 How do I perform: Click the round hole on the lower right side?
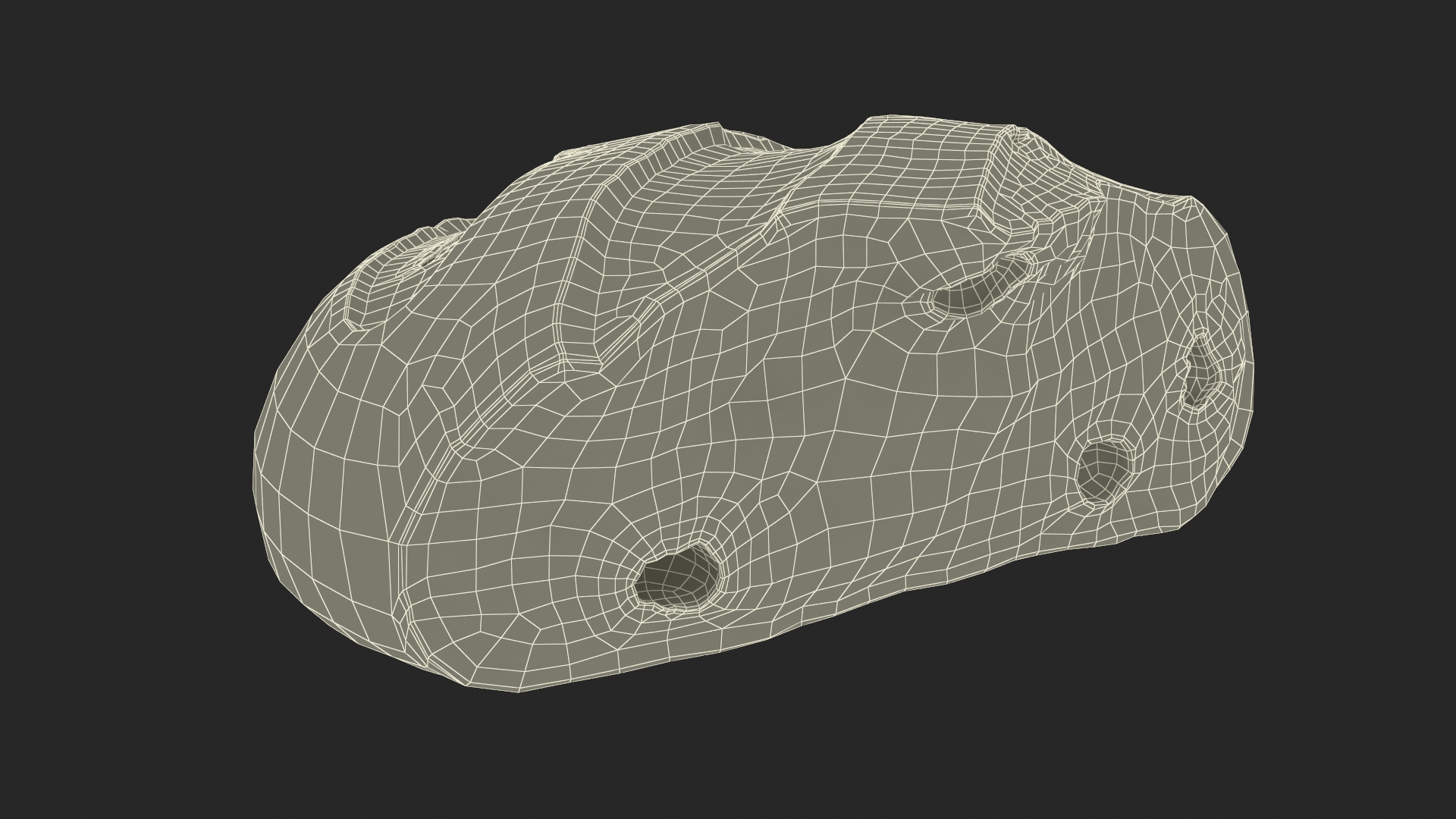[x=1104, y=470]
